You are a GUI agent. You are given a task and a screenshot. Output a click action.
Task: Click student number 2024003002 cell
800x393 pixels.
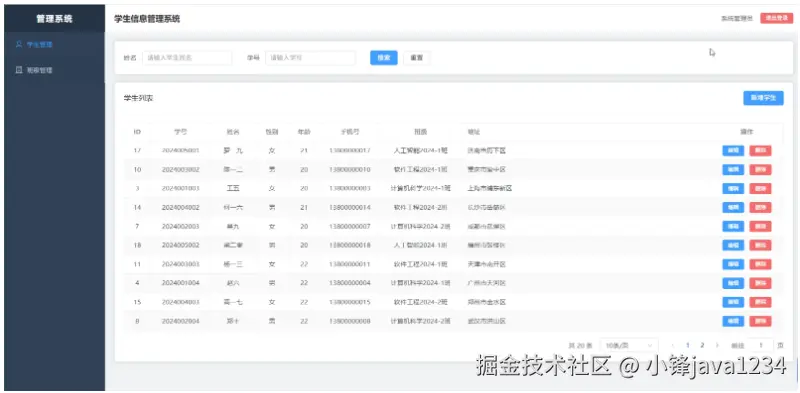(x=181, y=169)
